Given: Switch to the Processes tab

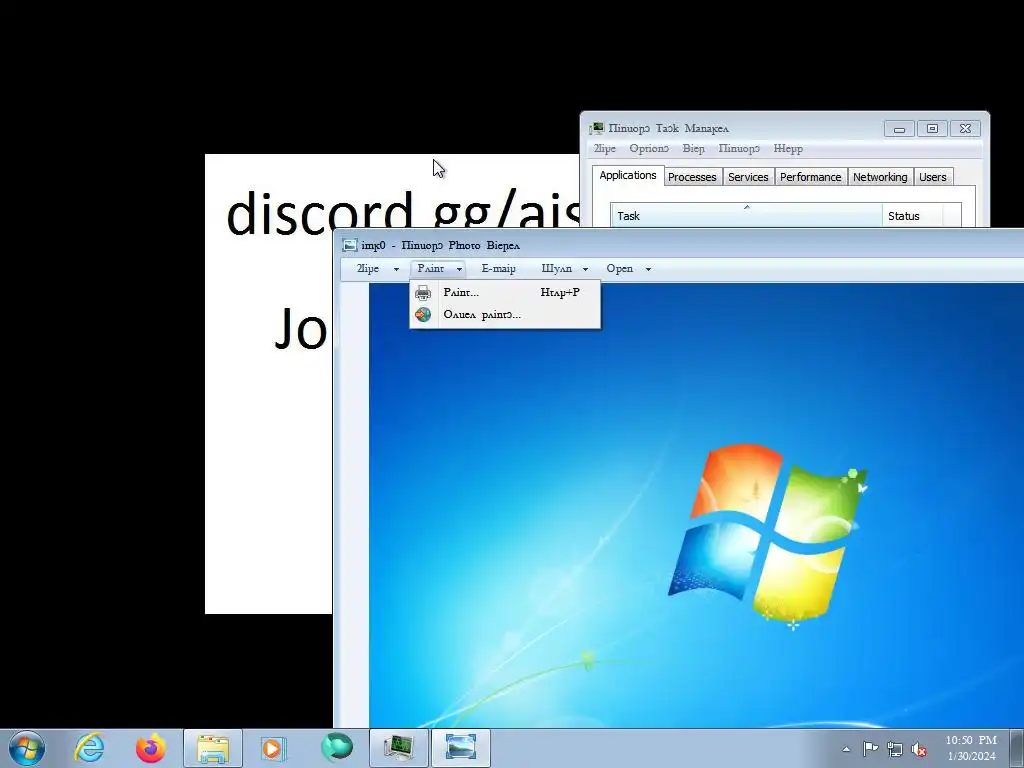Looking at the screenshot, I should pyautogui.click(x=692, y=177).
